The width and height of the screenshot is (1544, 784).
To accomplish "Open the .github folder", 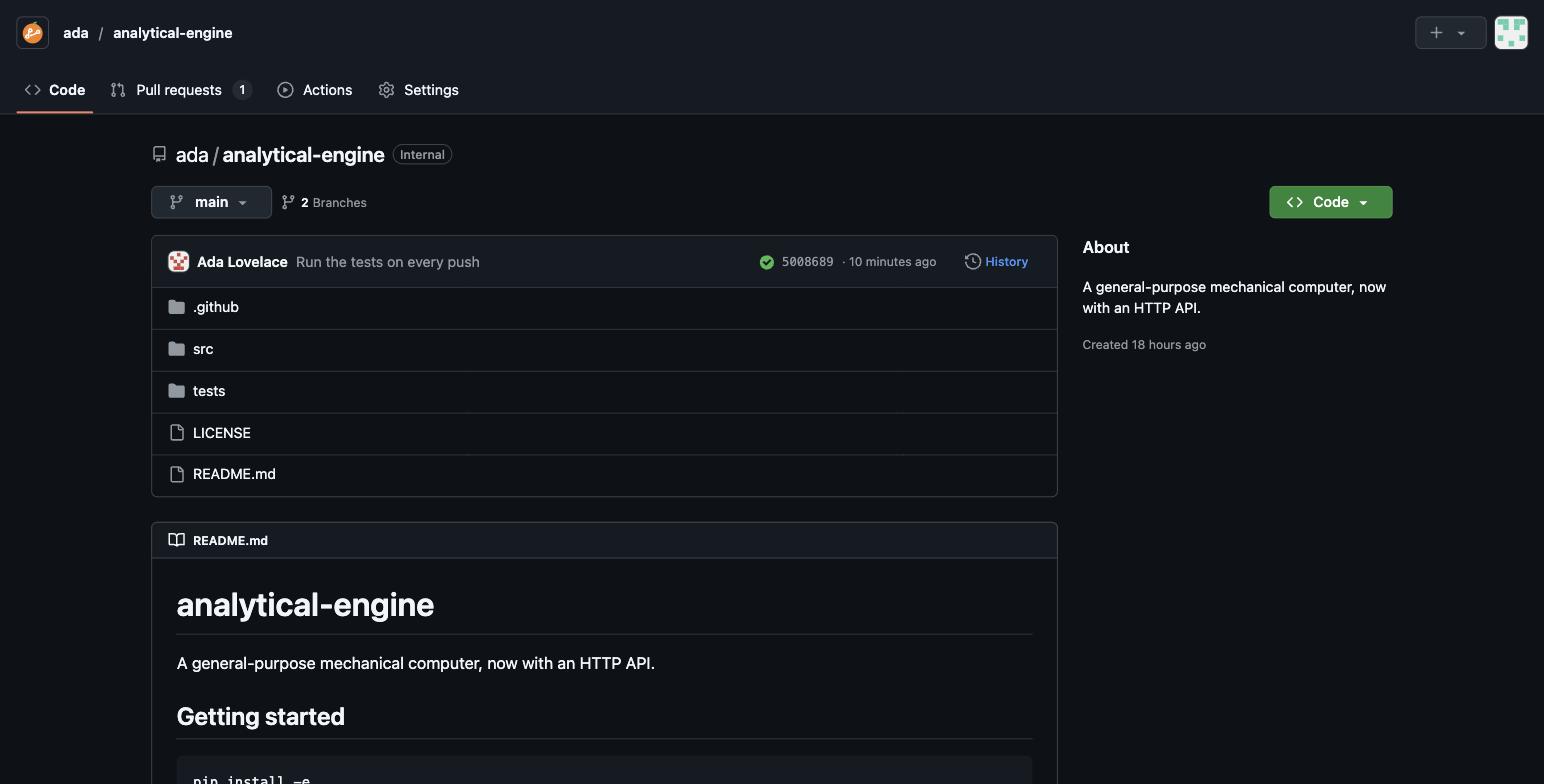I will pos(216,307).
